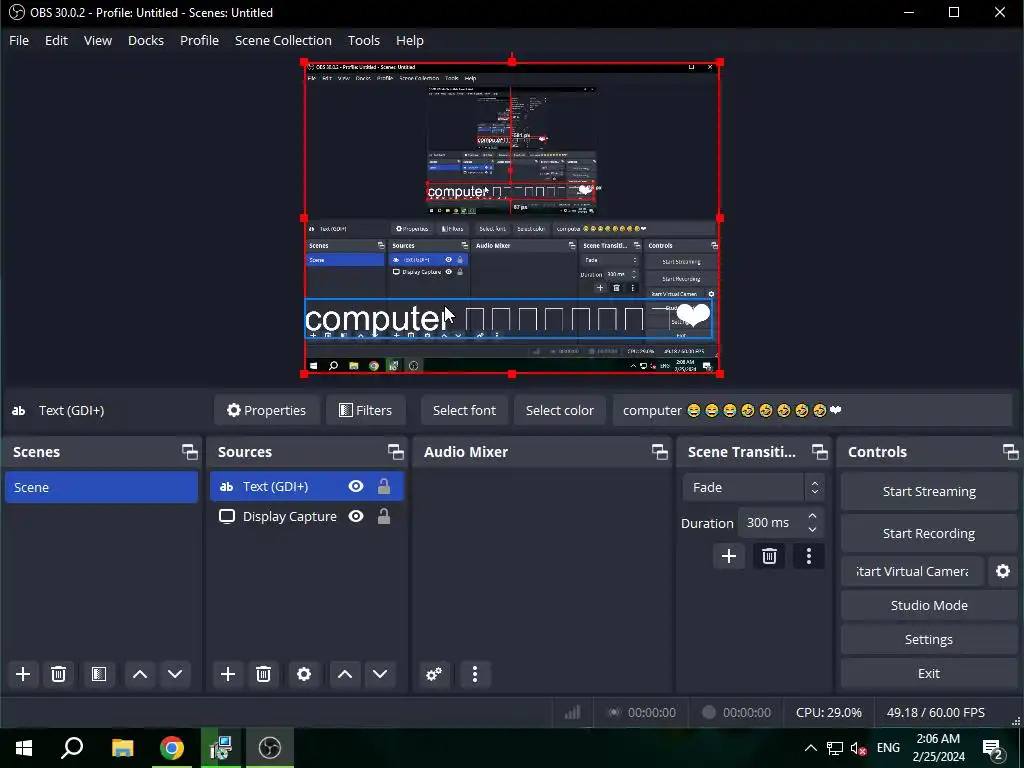The width and height of the screenshot is (1024, 768).
Task: Lock the Text (GDI+) source
Action: click(384, 487)
